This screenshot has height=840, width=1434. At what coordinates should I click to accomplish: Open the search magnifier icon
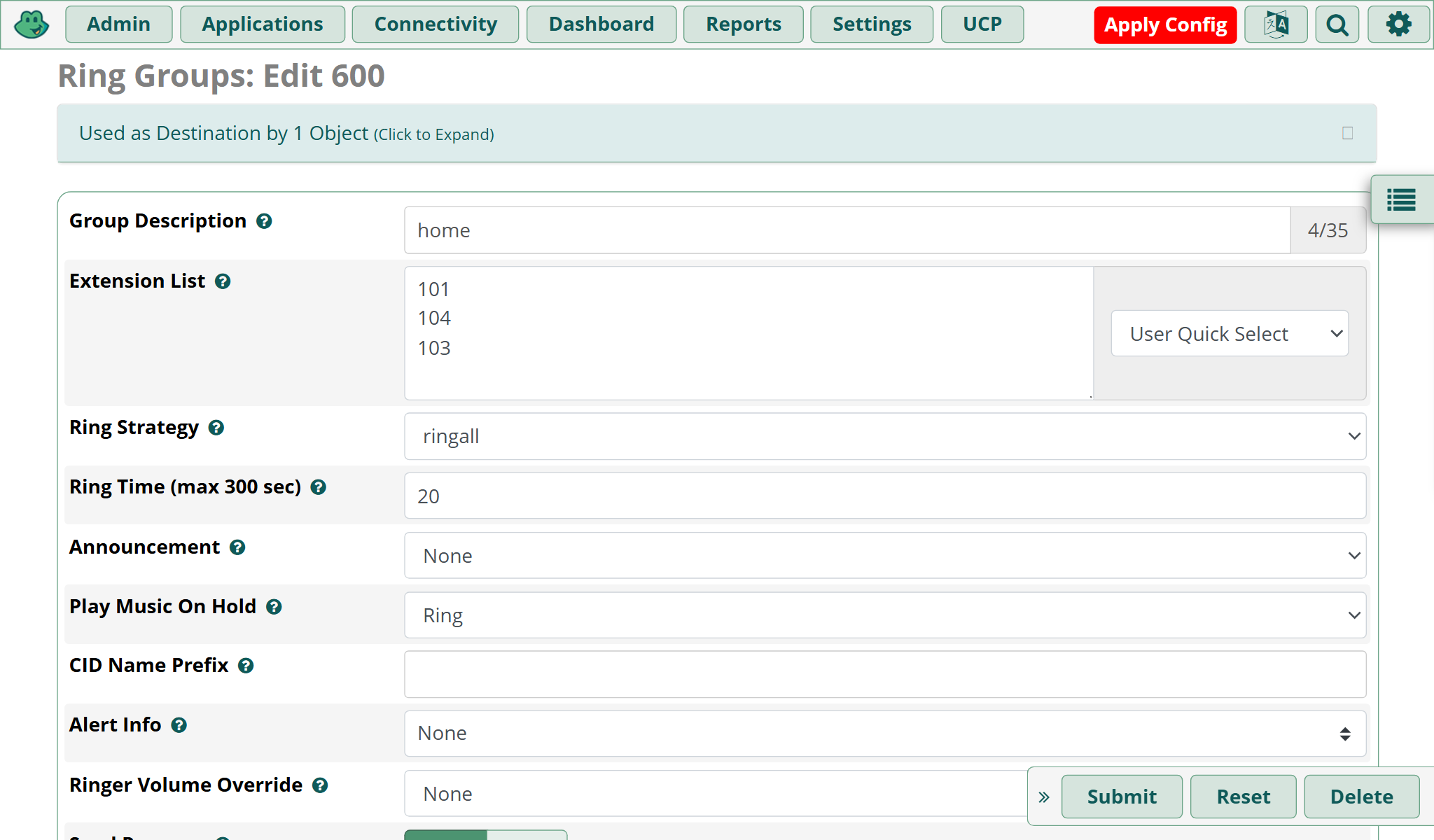click(1337, 24)
